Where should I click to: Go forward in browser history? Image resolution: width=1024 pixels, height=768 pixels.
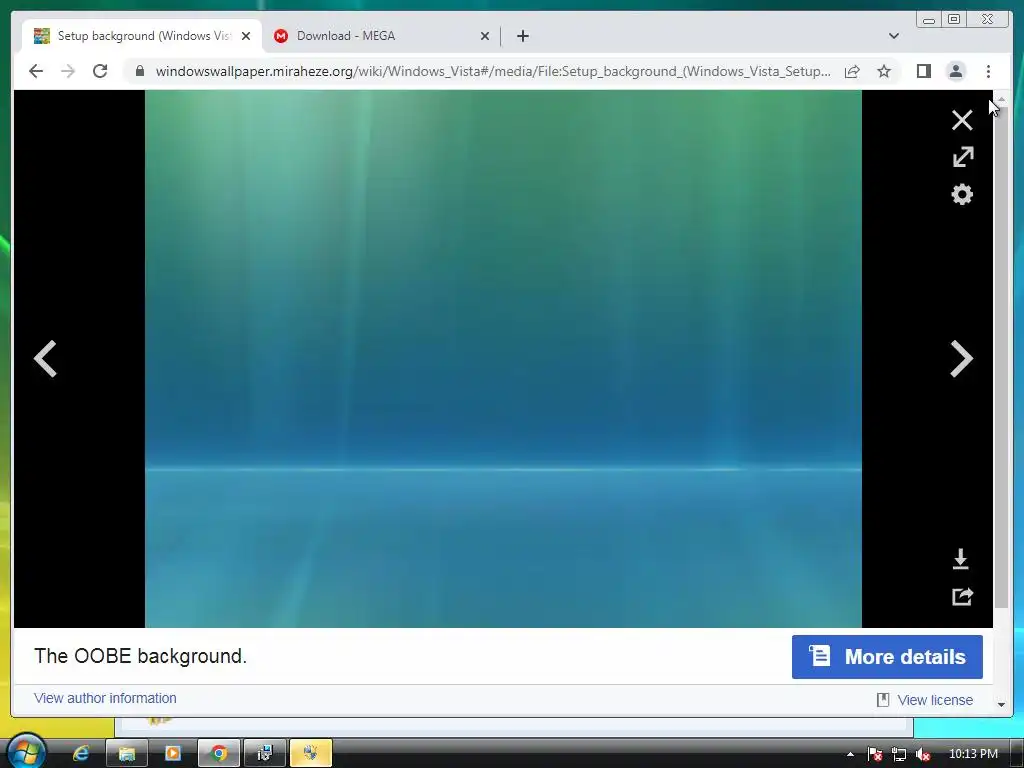tap(68, 71)
